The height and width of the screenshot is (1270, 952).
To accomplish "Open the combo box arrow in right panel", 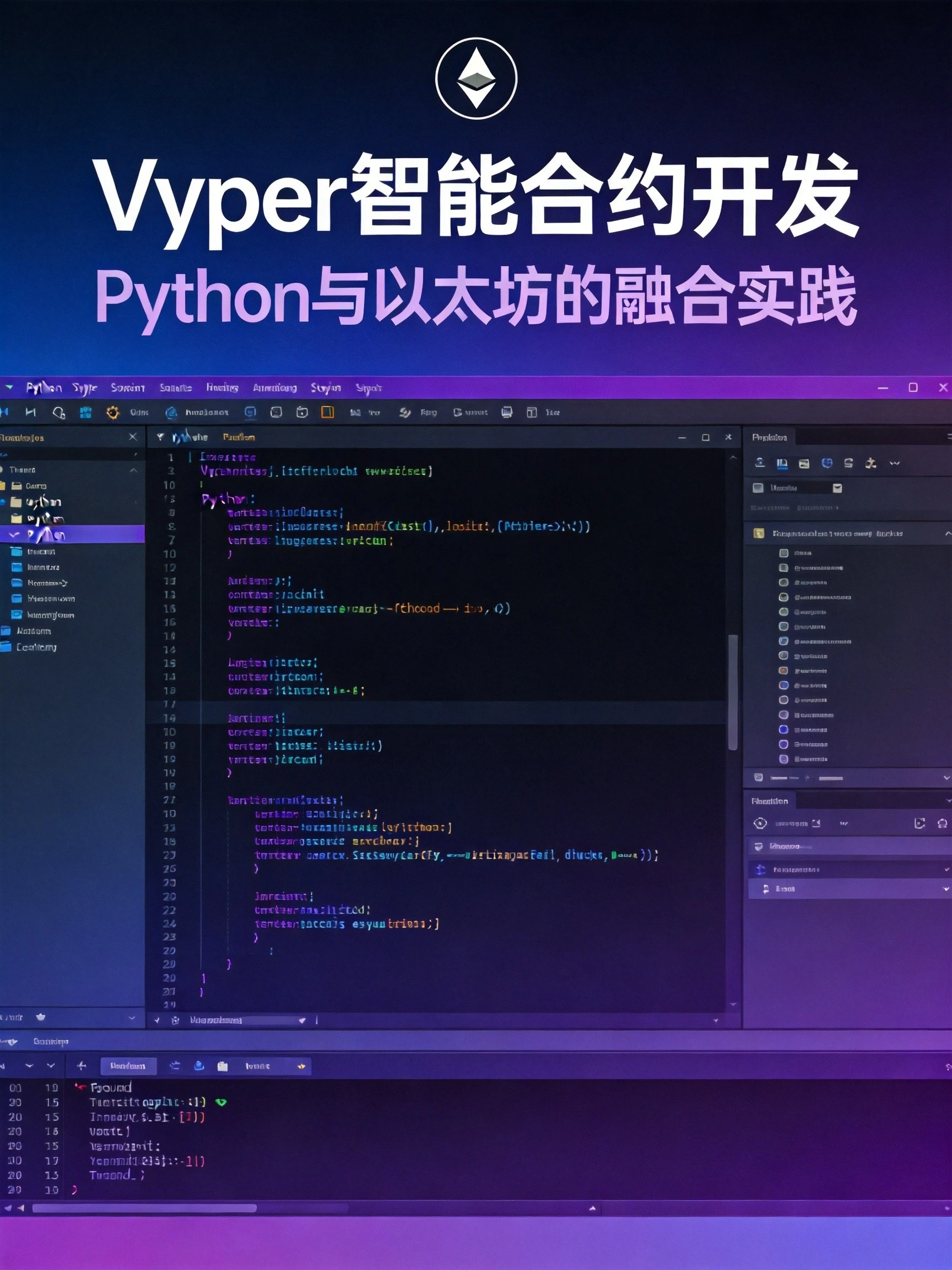I will point(837,488).
